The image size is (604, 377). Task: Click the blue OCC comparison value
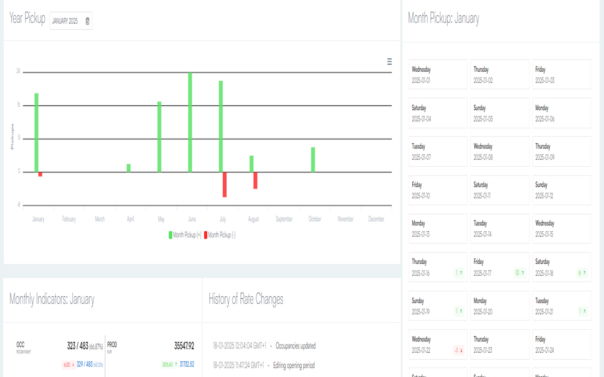89,364
